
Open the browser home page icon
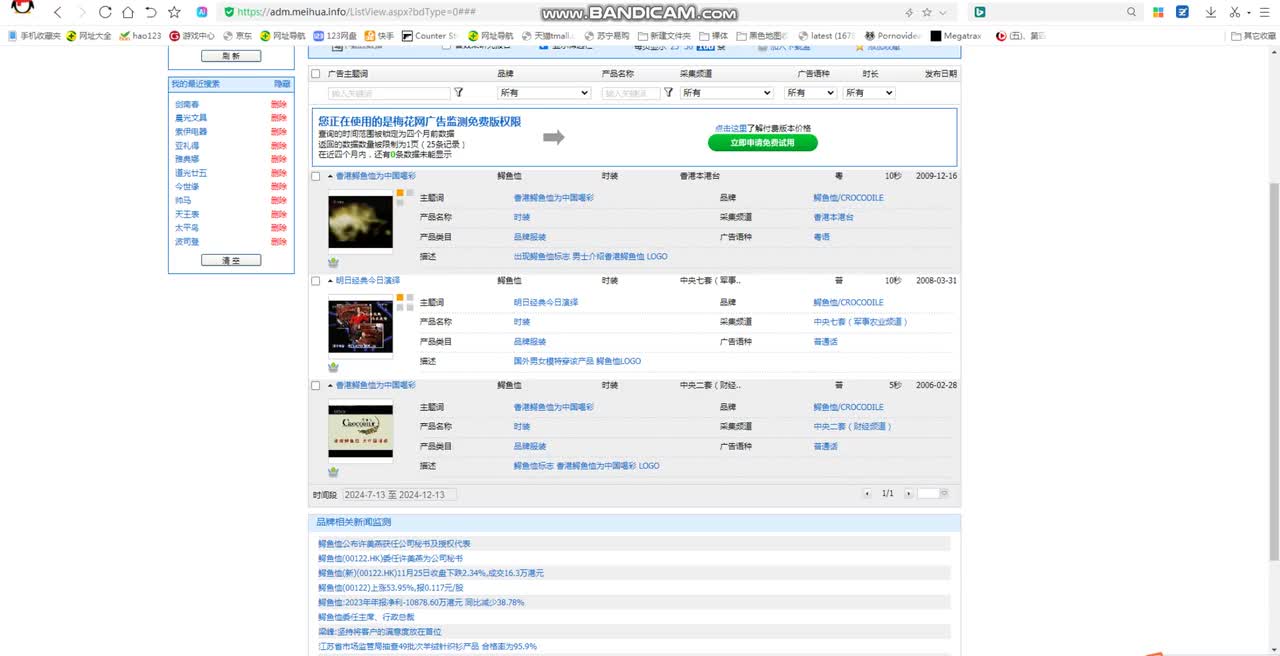(x=128, y=12)
